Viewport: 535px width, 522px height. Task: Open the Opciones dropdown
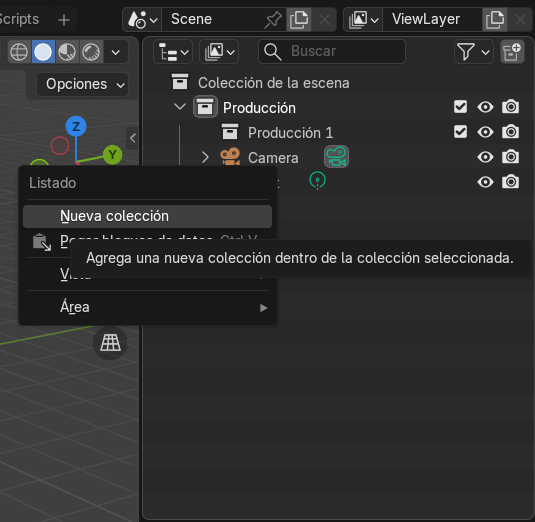pos(83,84)
